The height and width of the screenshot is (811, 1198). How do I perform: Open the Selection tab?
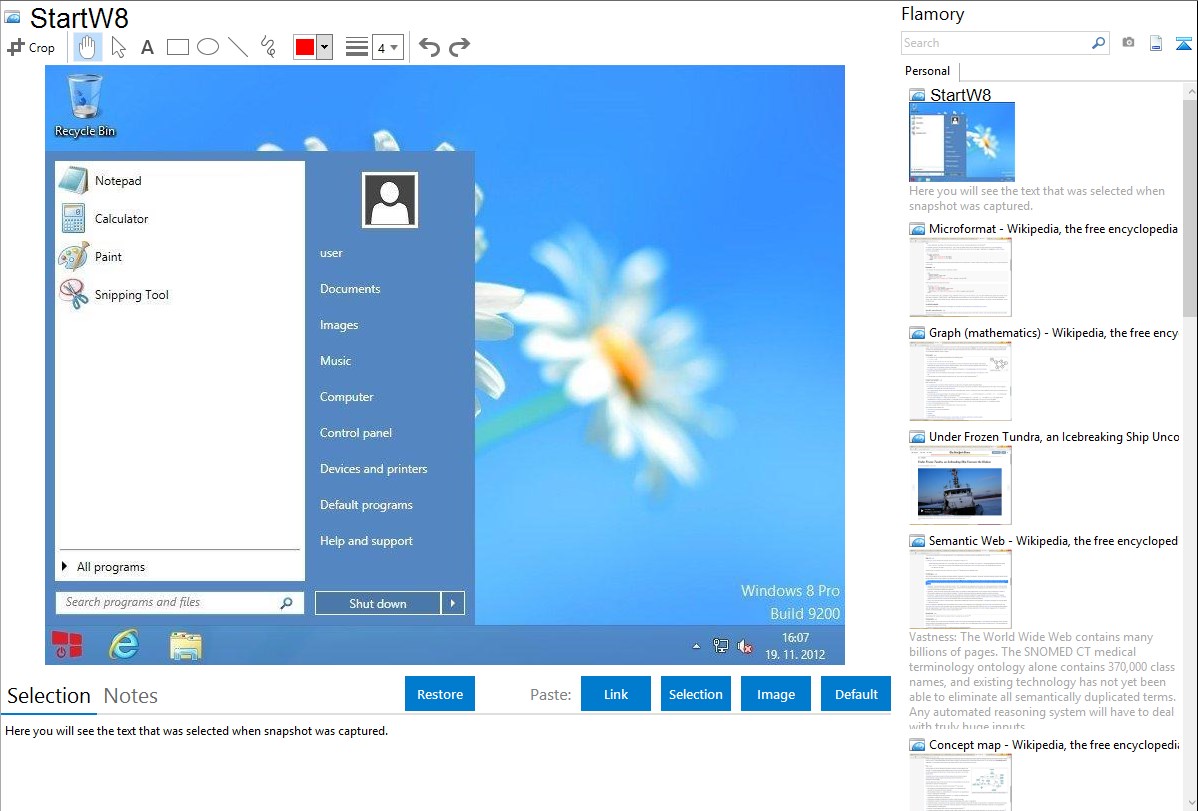[49, 696]
